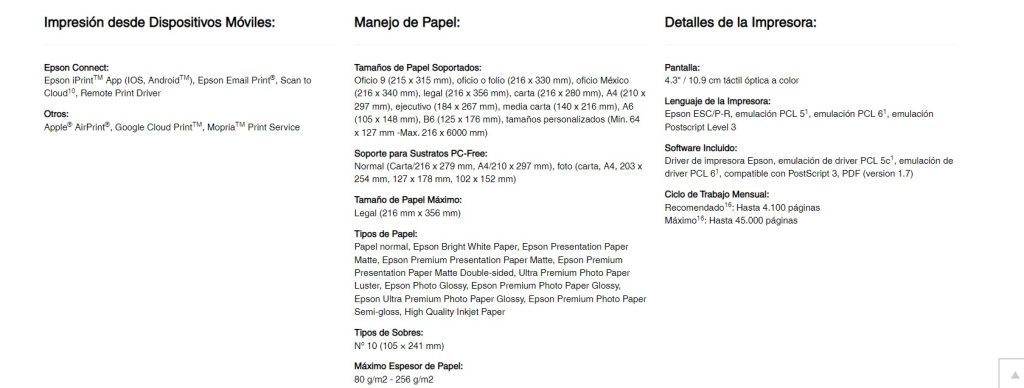This screenshot has height=388, width=1024.
Task: Click the 'Otros:' label
Action: pos(56,114)
